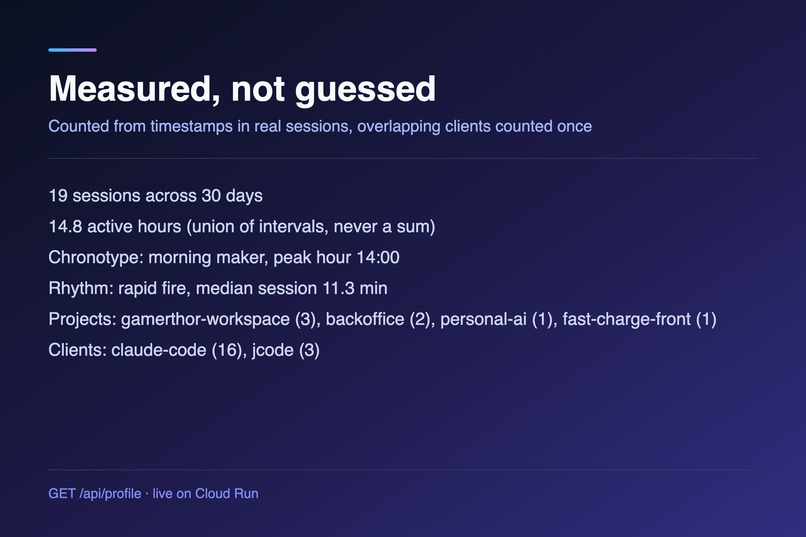
Task: Click the 'personal-ai (1)' project name
Action: pyautogui.click(x=496, y=319)
